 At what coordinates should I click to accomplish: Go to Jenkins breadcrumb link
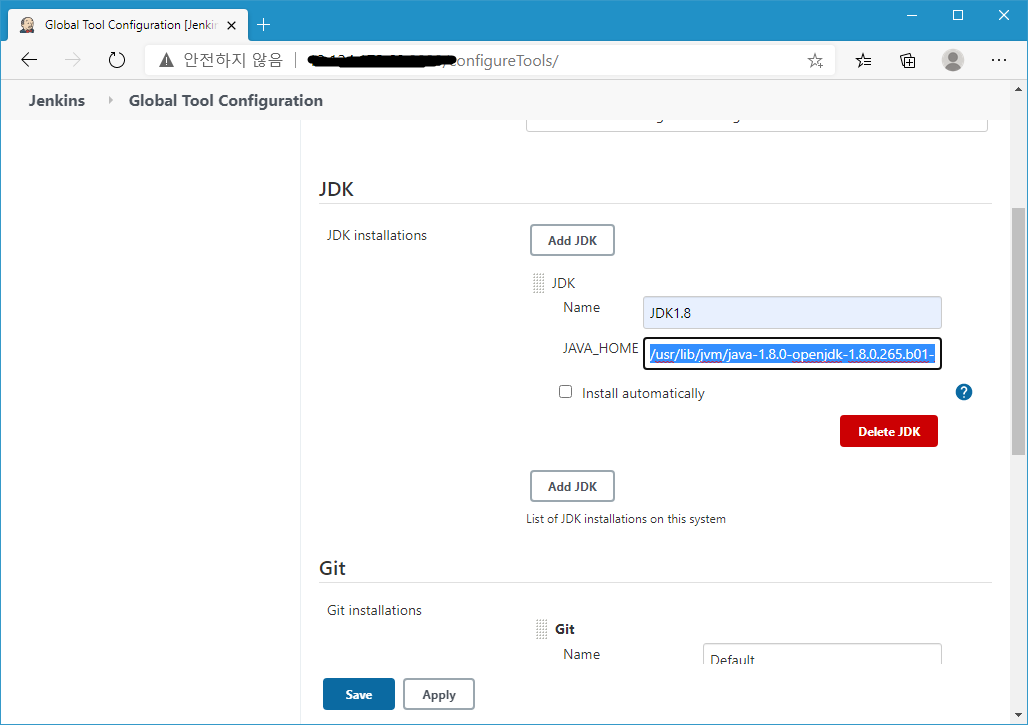pos(56,100)
